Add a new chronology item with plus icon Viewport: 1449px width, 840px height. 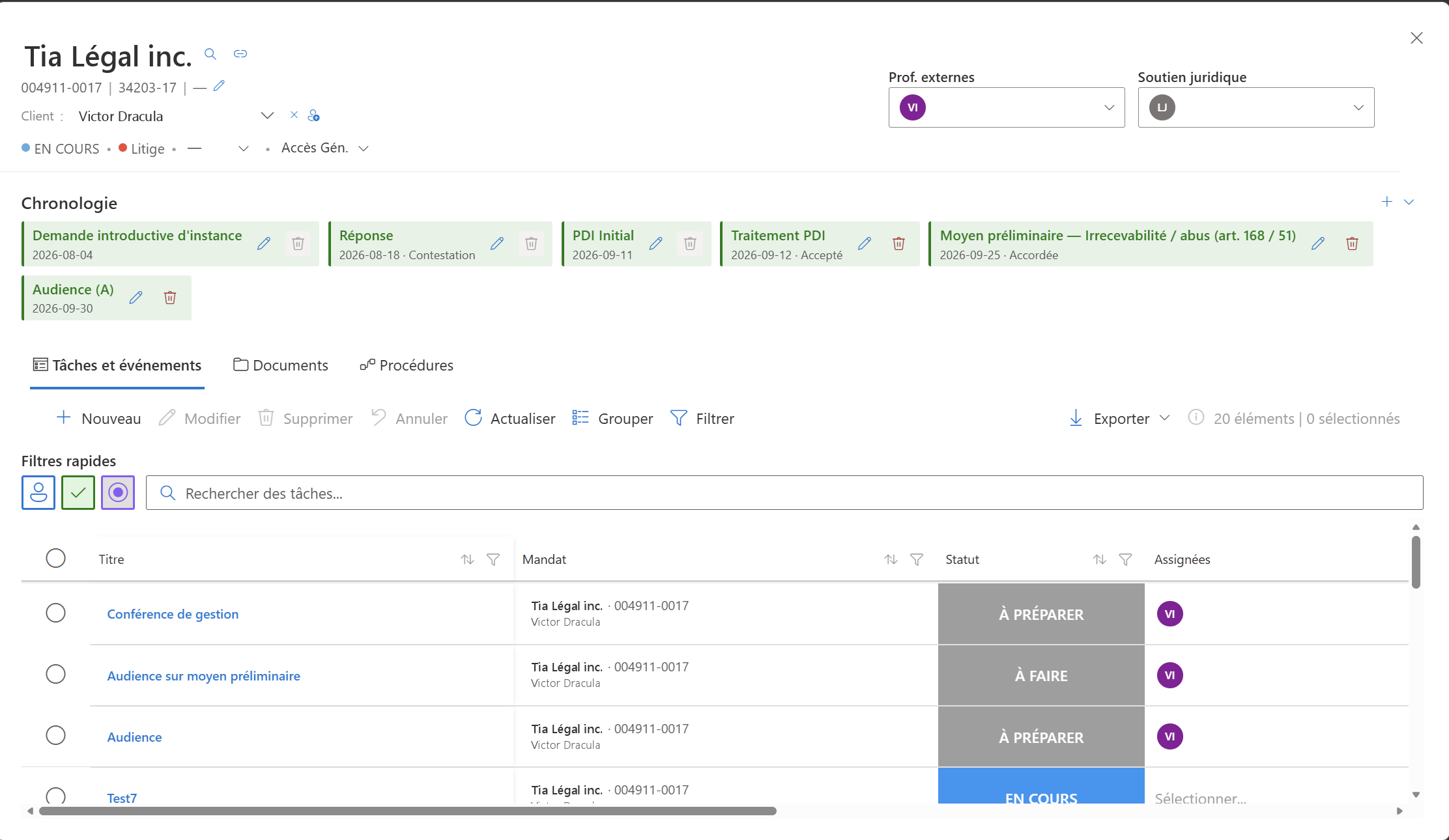click(x=1387, y=202)
